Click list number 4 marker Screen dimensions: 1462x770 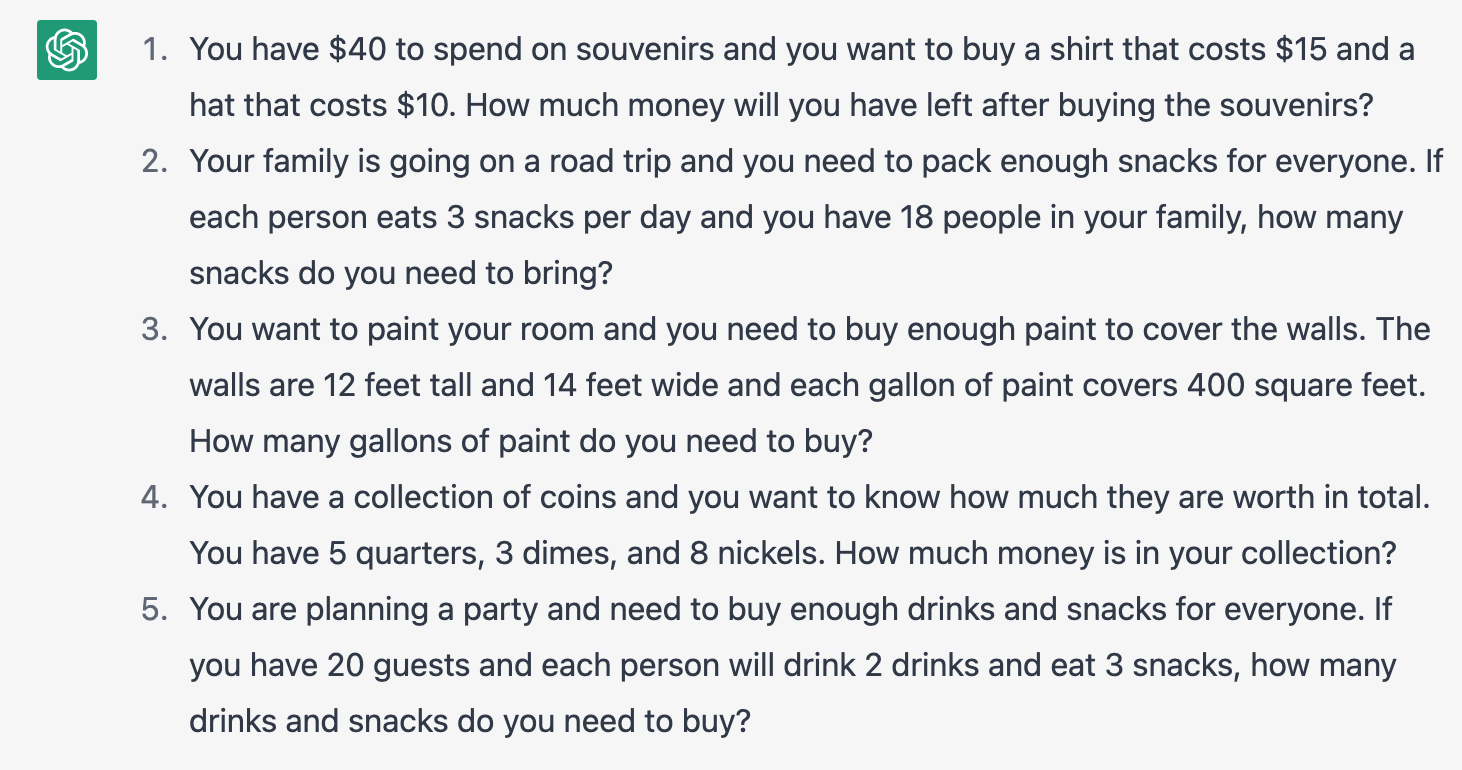point(154,497)
